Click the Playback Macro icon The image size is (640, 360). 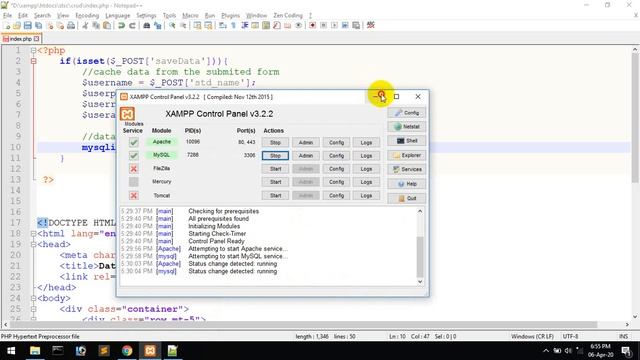(x=334, y=25)
